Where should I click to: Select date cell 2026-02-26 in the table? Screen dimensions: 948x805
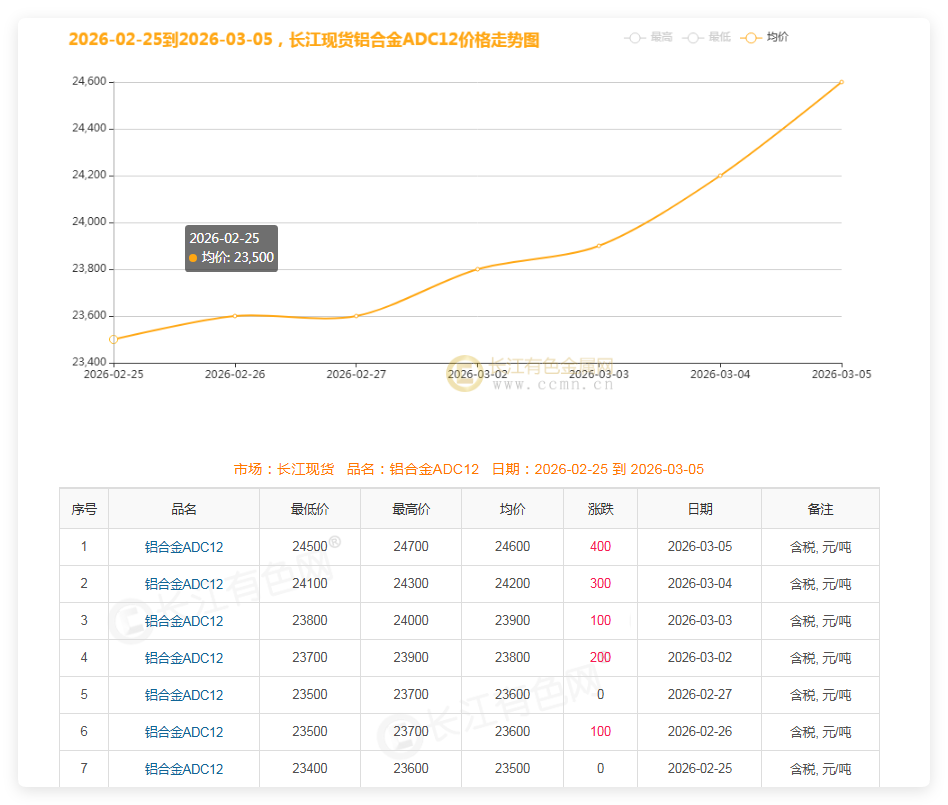[700, 731]
